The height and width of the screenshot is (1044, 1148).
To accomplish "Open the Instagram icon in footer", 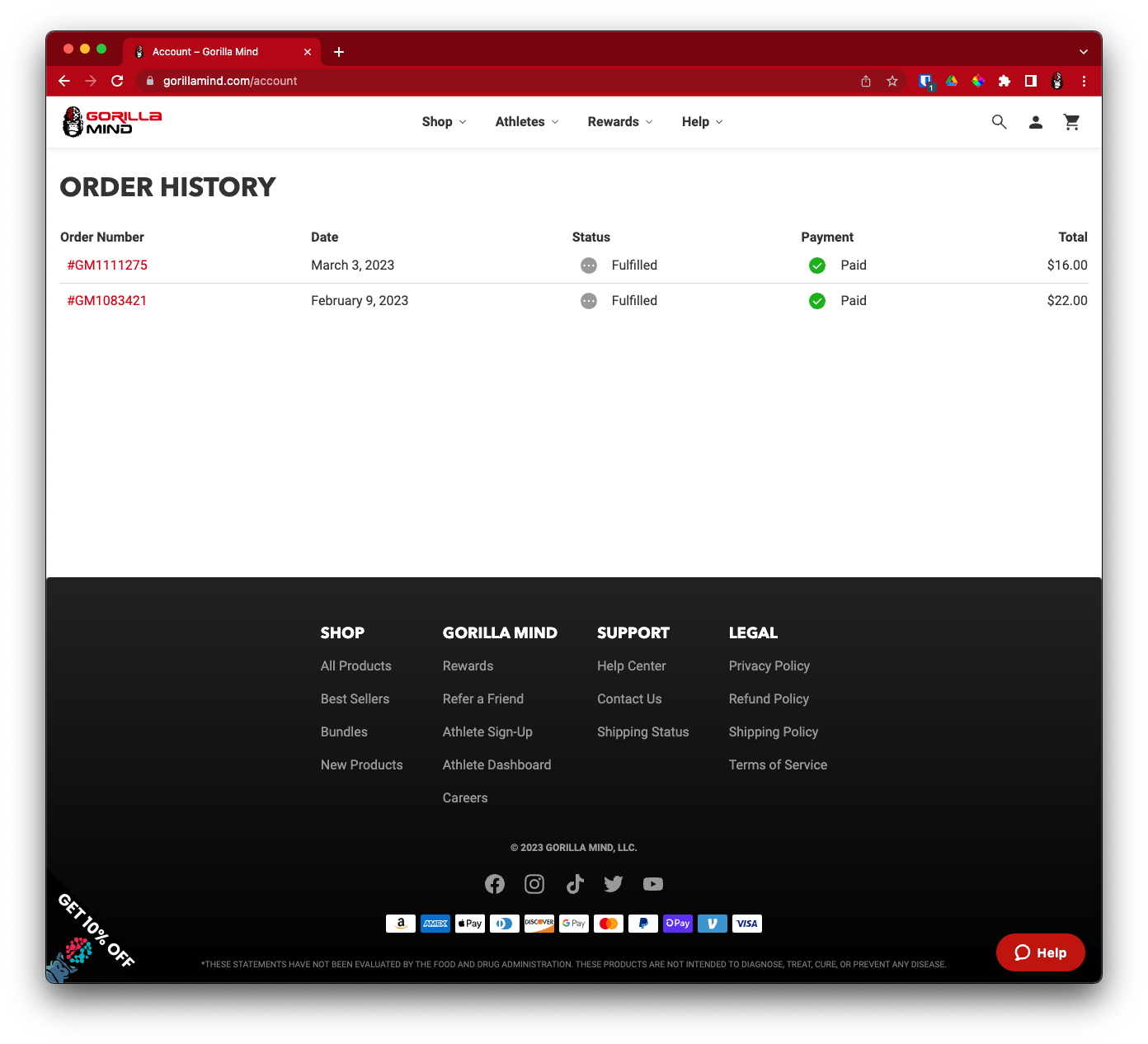I will point(534,884).
